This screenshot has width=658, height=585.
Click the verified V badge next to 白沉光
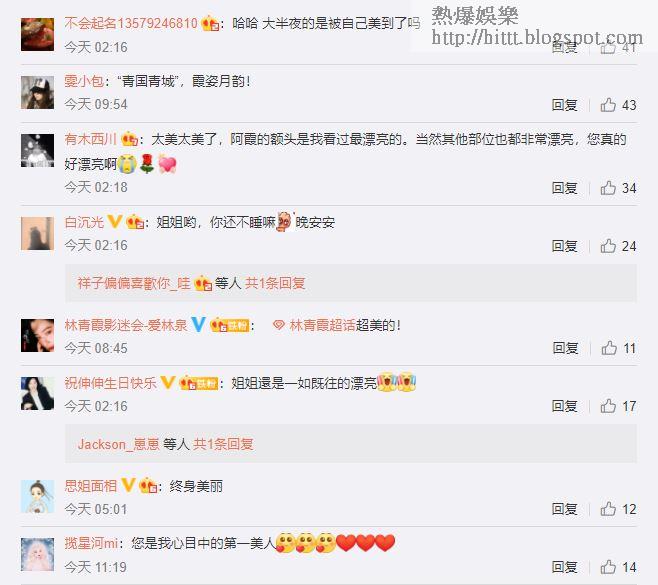point(115,221)
